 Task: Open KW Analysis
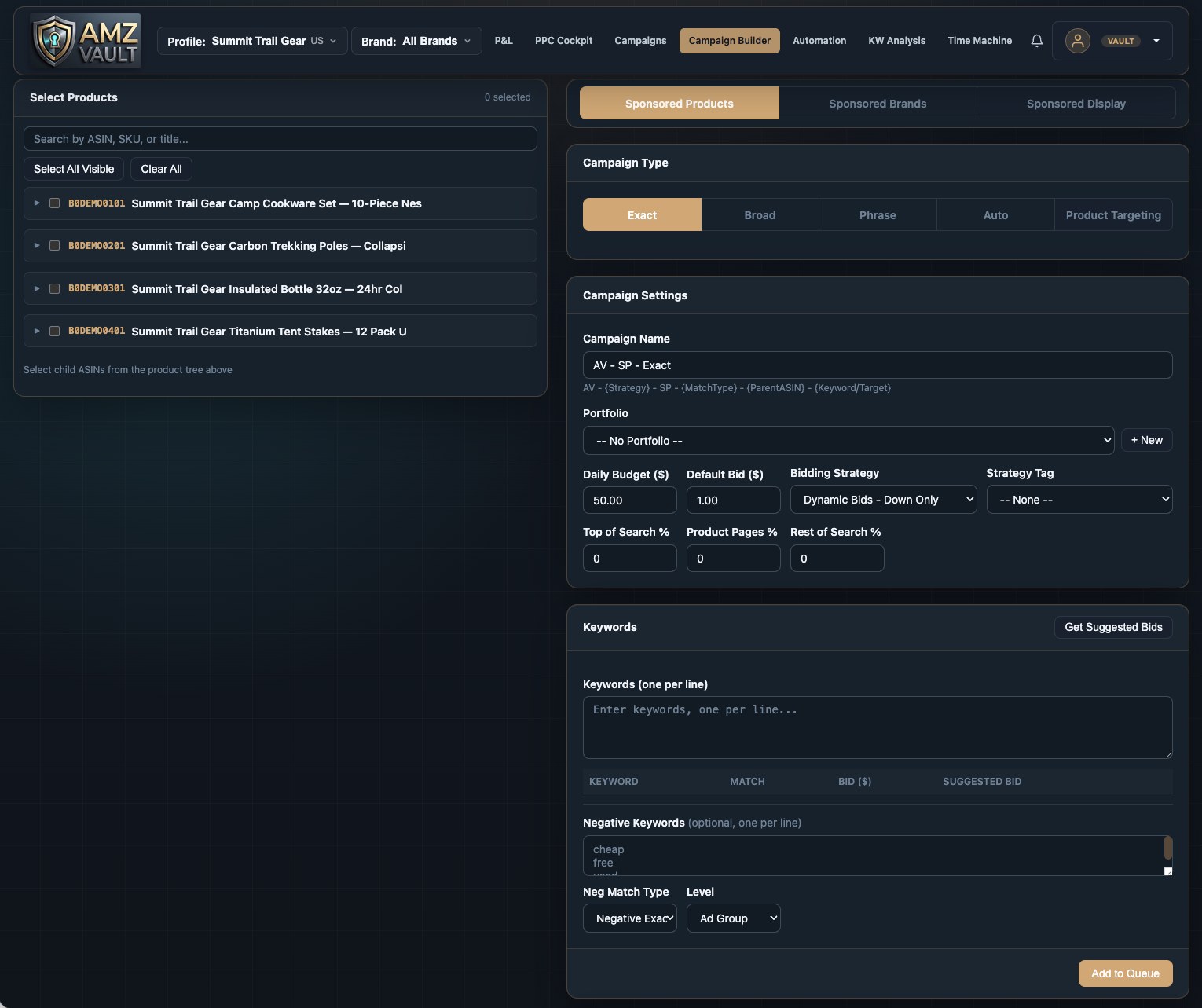click(x=896, y=41)
